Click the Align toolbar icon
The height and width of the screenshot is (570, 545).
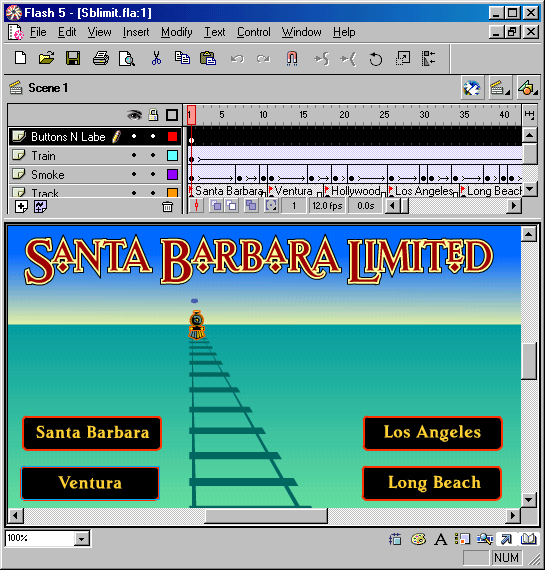coord(428,58)
